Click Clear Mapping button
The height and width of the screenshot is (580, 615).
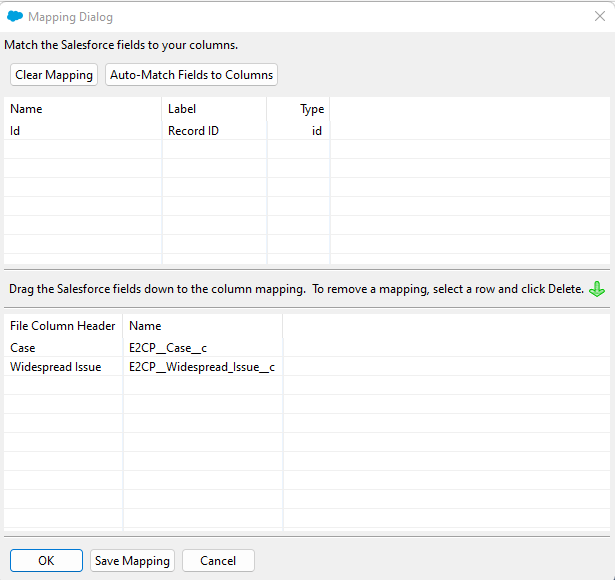(x=54, y=75)
